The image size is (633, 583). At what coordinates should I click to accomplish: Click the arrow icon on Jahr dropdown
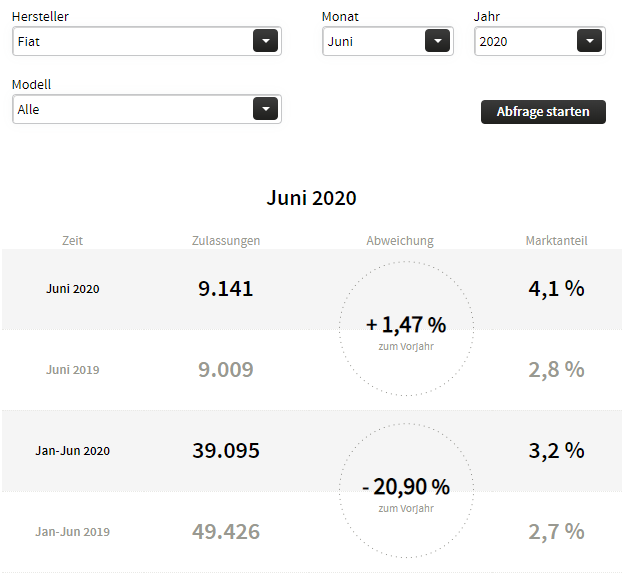tap(589, 41)
